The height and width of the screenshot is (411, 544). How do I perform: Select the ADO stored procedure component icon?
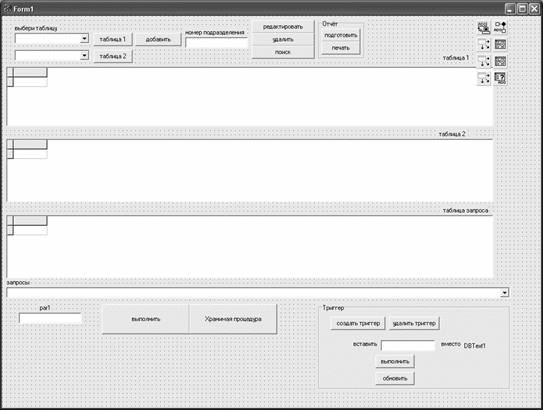[500, 27]
